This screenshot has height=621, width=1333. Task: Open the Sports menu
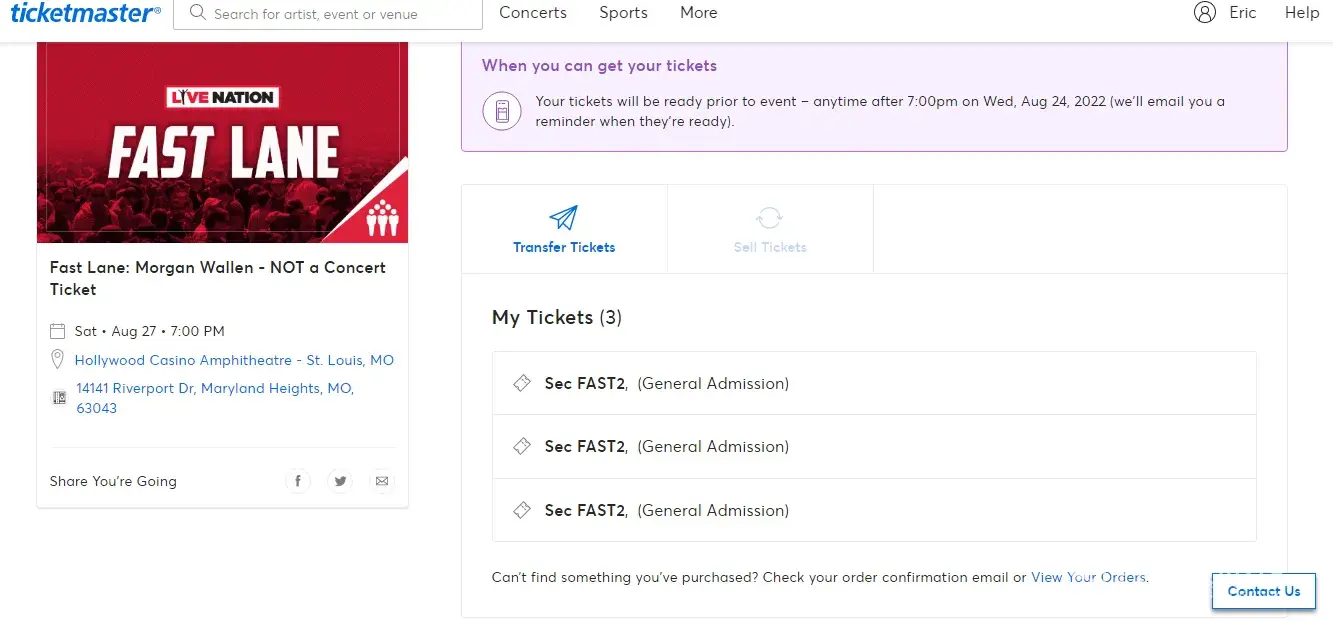623,13
